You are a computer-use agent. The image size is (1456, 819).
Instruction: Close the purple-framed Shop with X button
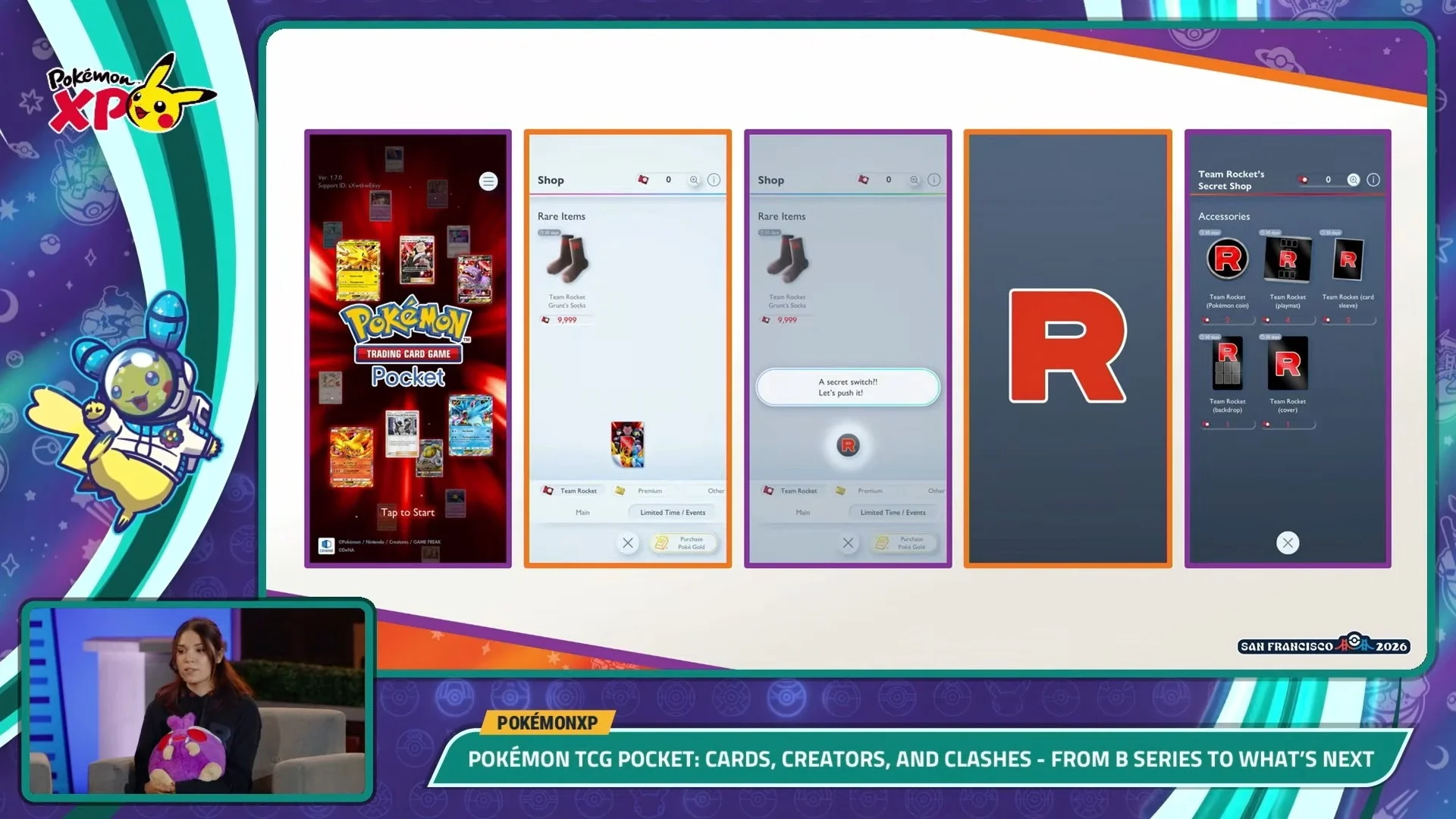coord(848,543)
